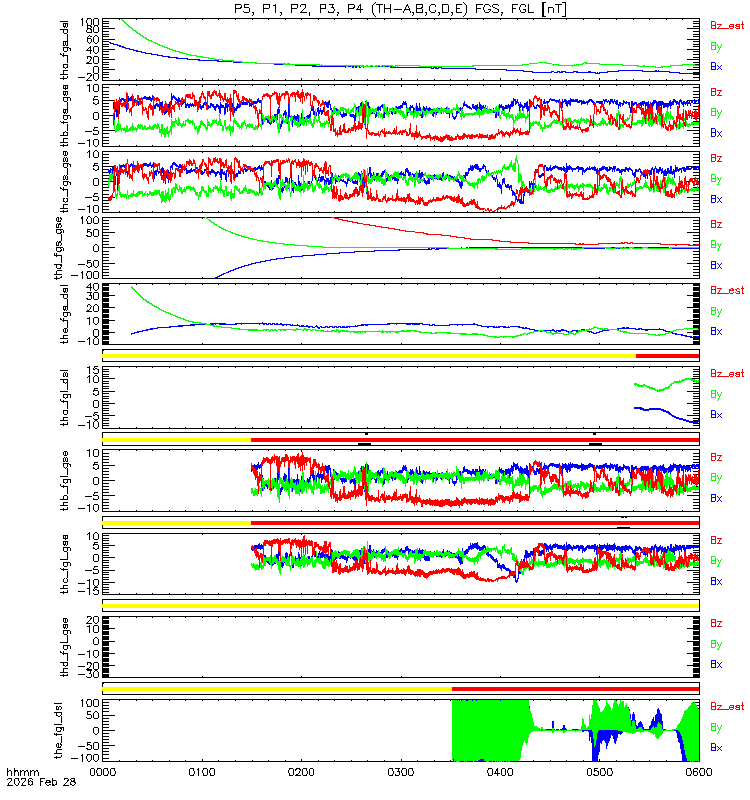The width and height of the screenshot is (750, 800).
Task: Click the red Bz legend beside thb_fgl_gse
Action: [716, 457]
